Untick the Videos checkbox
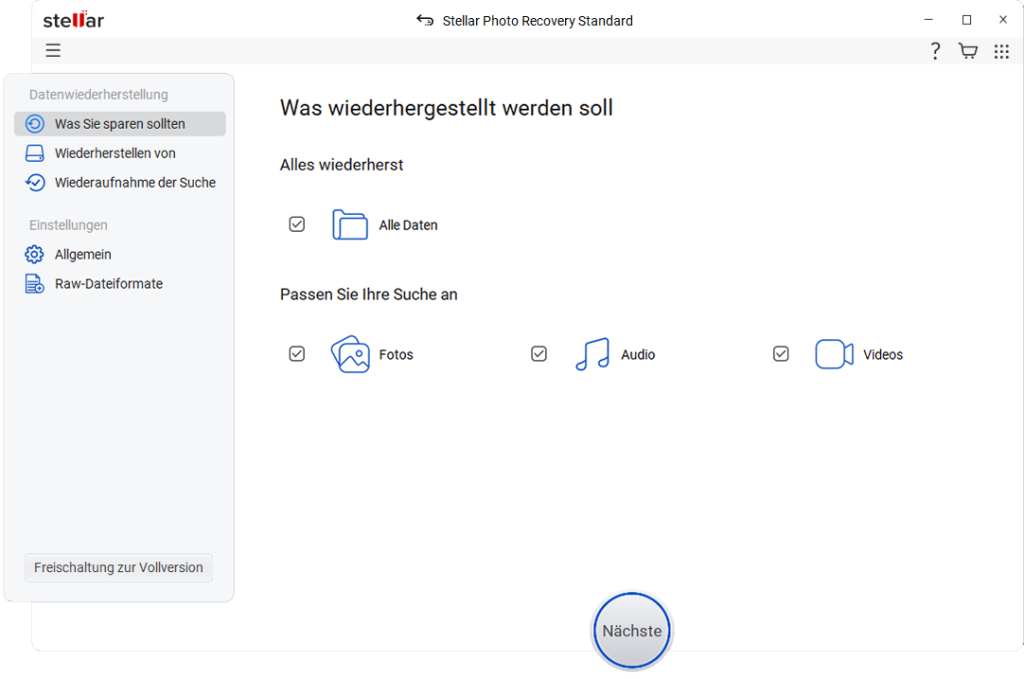The image size is (1024, 679). click(x=781, y=354)
